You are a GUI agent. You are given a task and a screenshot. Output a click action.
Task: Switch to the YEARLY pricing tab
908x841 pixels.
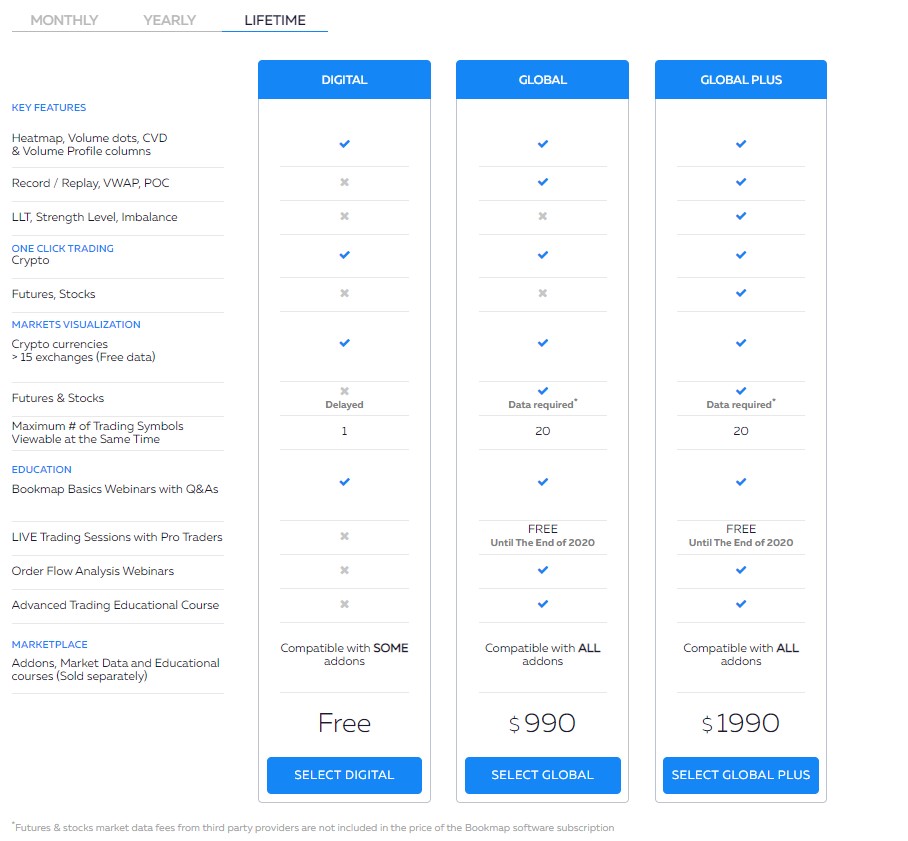[x=170, y=20]
